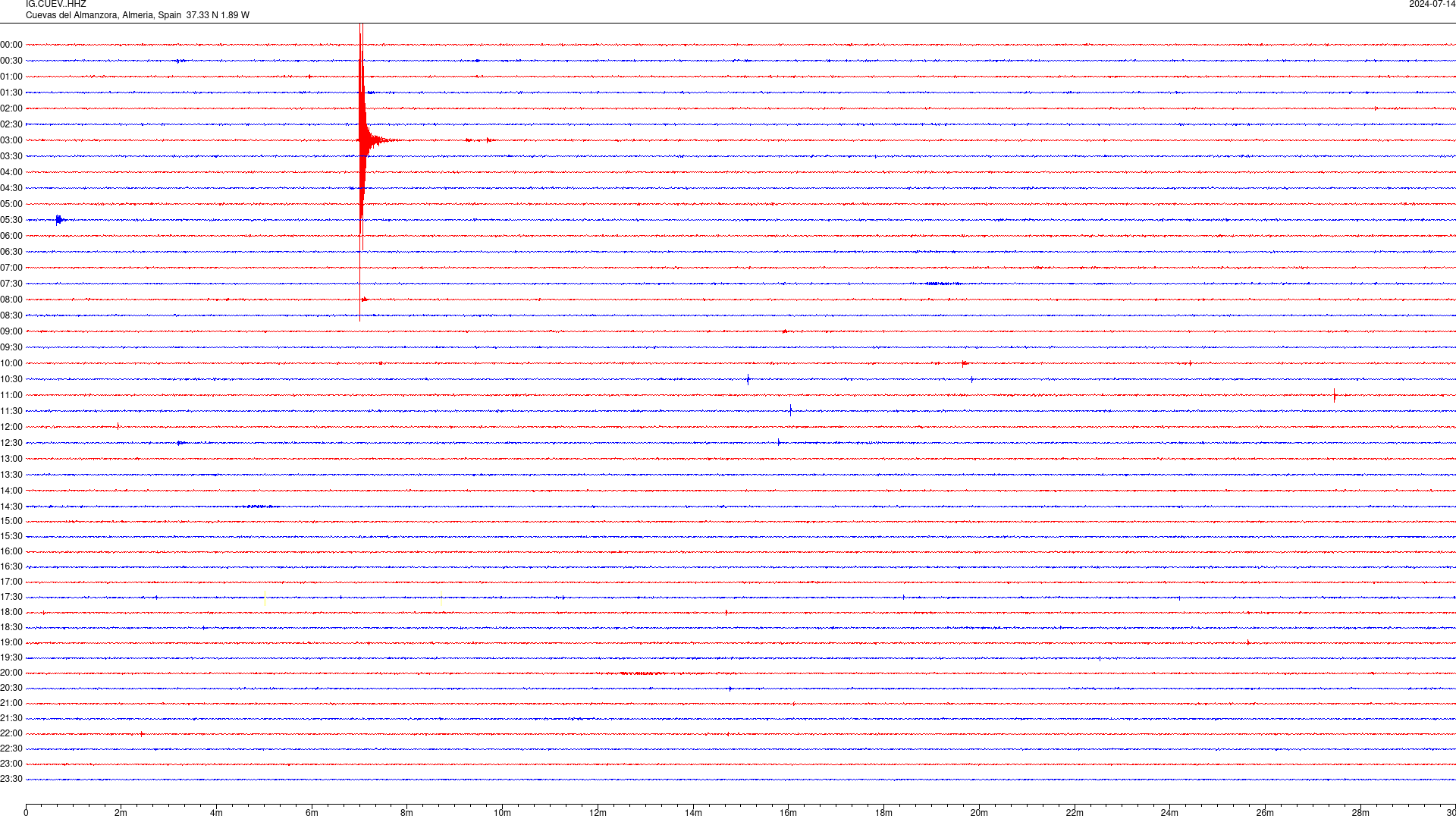Click the blue spike on the 10:30 trace

(748, 379)
